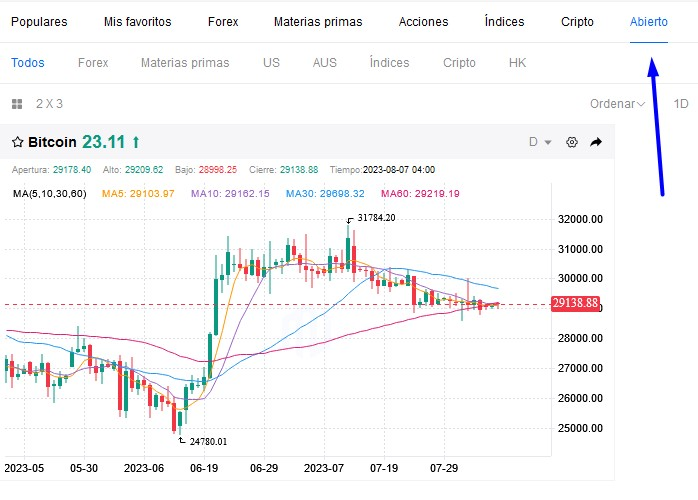Click the MA(5,10,30,60) indicator label
The image size is (698, 500).
[x=50, y=193]
